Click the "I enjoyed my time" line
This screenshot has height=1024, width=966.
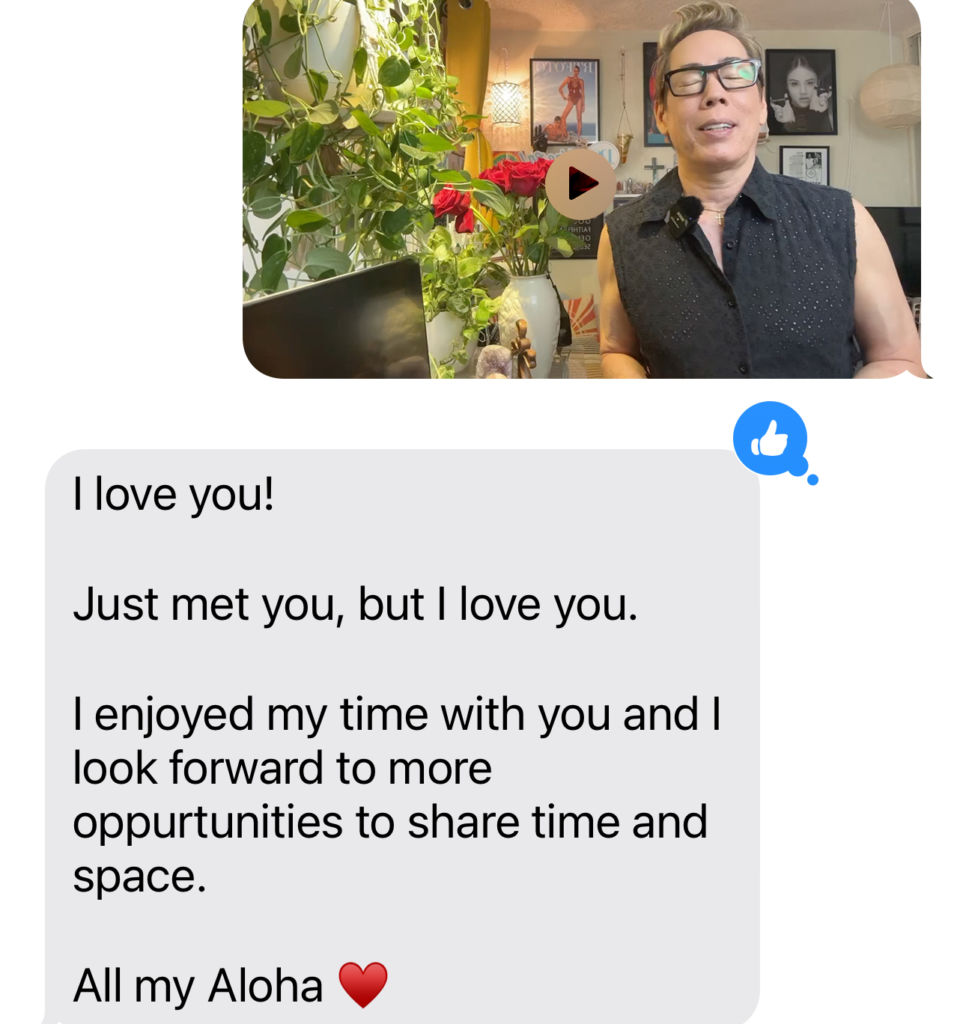397,714
